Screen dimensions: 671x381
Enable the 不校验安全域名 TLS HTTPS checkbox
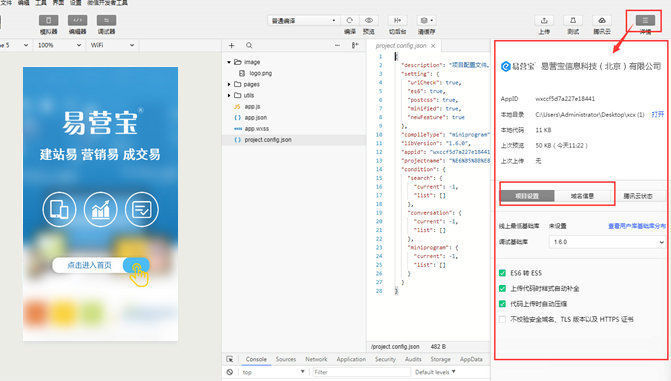point(502,319)
